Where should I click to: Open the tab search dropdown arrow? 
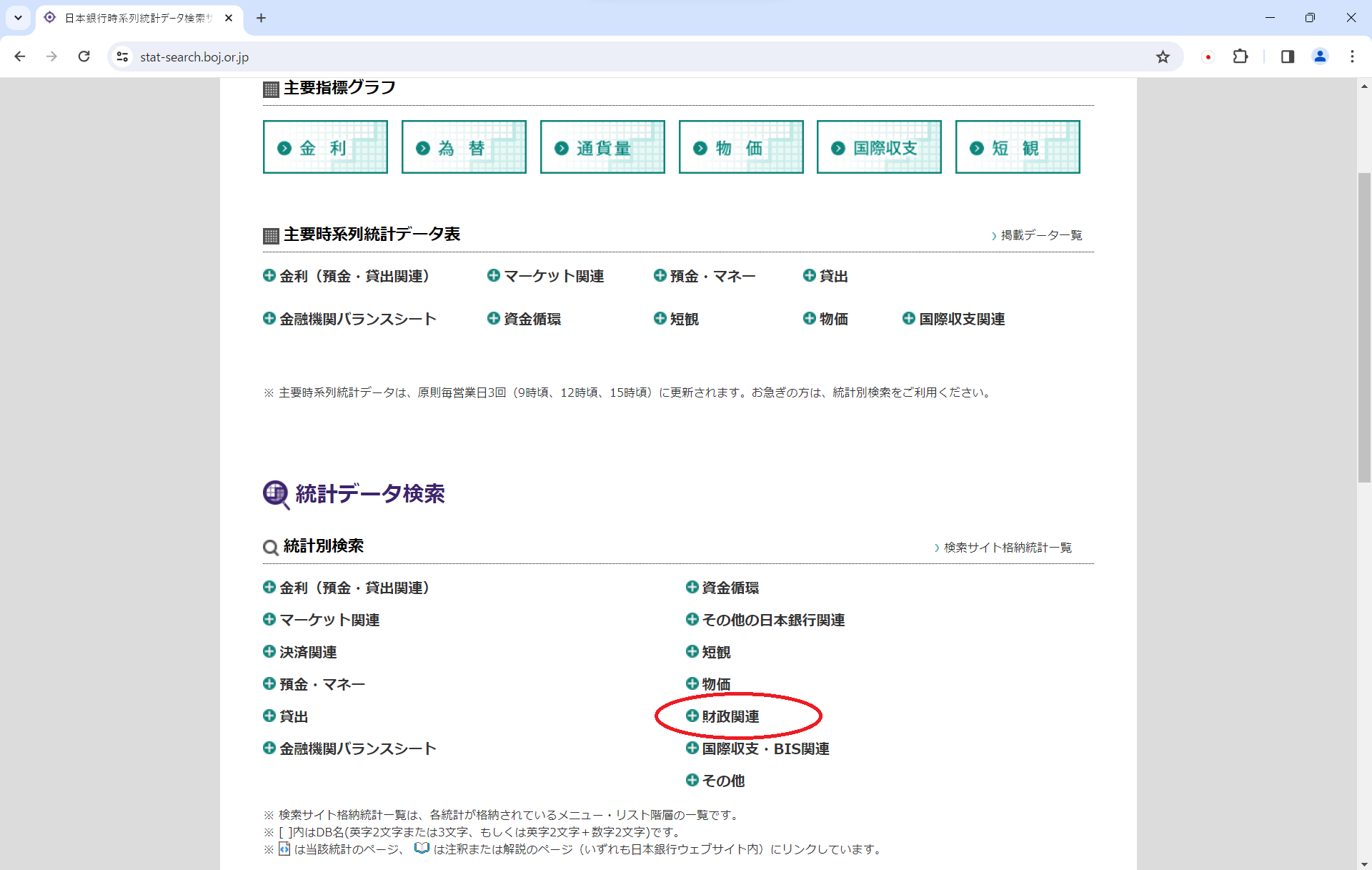[x=18, y=18]
